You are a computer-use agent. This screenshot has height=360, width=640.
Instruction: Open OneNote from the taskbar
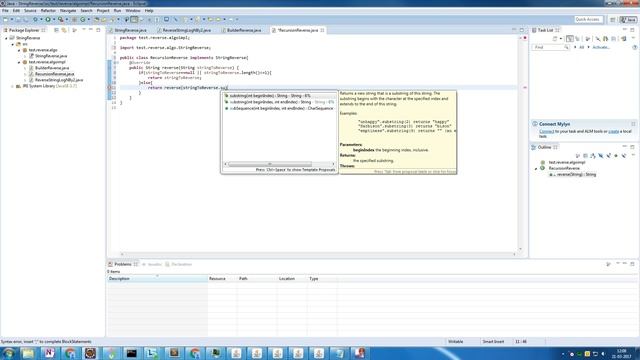(x=49, y=353)
